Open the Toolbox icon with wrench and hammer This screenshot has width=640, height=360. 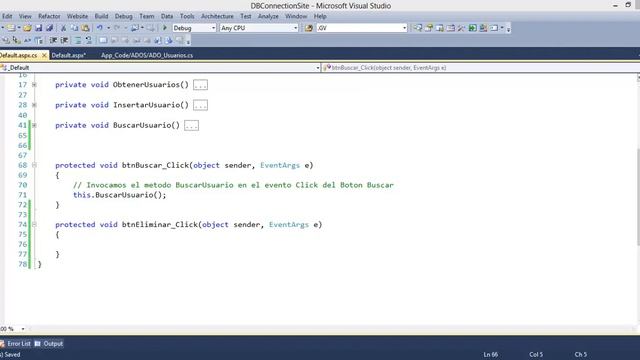(x=461, y=28)
